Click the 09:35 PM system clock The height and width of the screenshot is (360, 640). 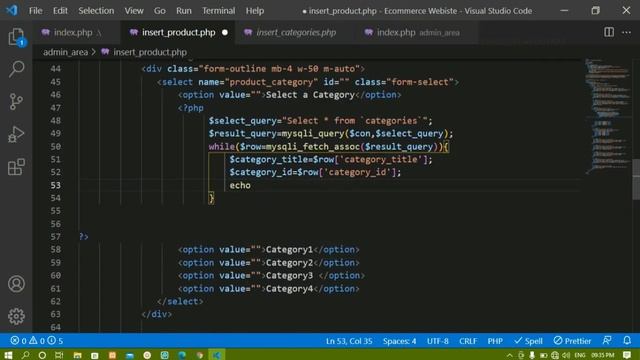602,356
